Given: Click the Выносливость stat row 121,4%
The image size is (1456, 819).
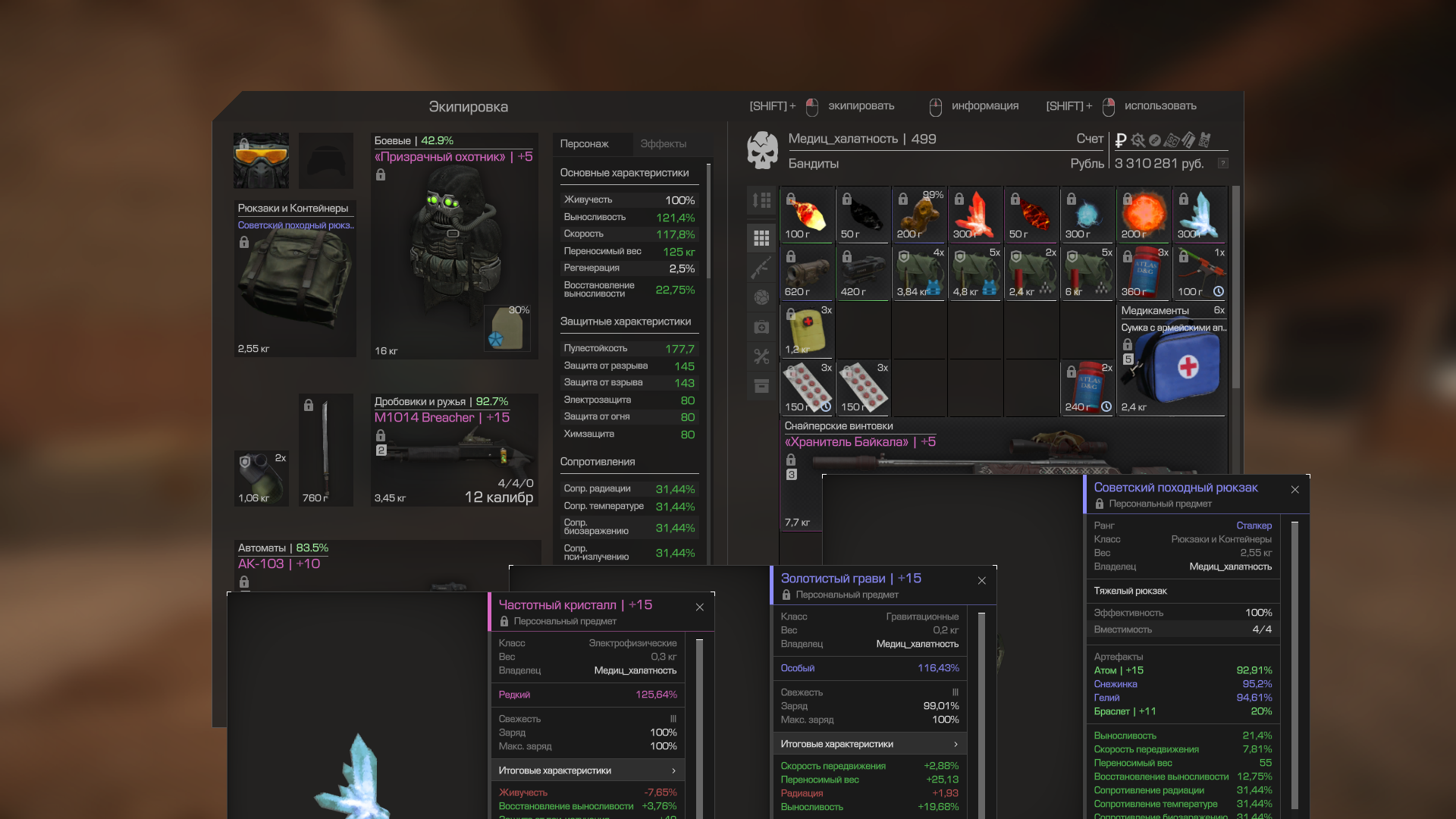Looking at the screenshot, I should (629, 218).
